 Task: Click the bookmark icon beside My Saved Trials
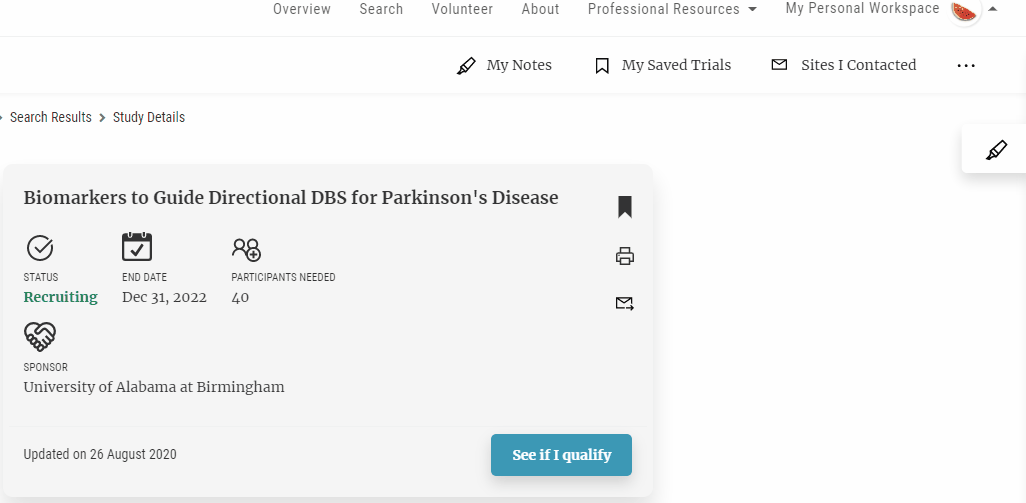pyautogui.click(x=602, y=65)
